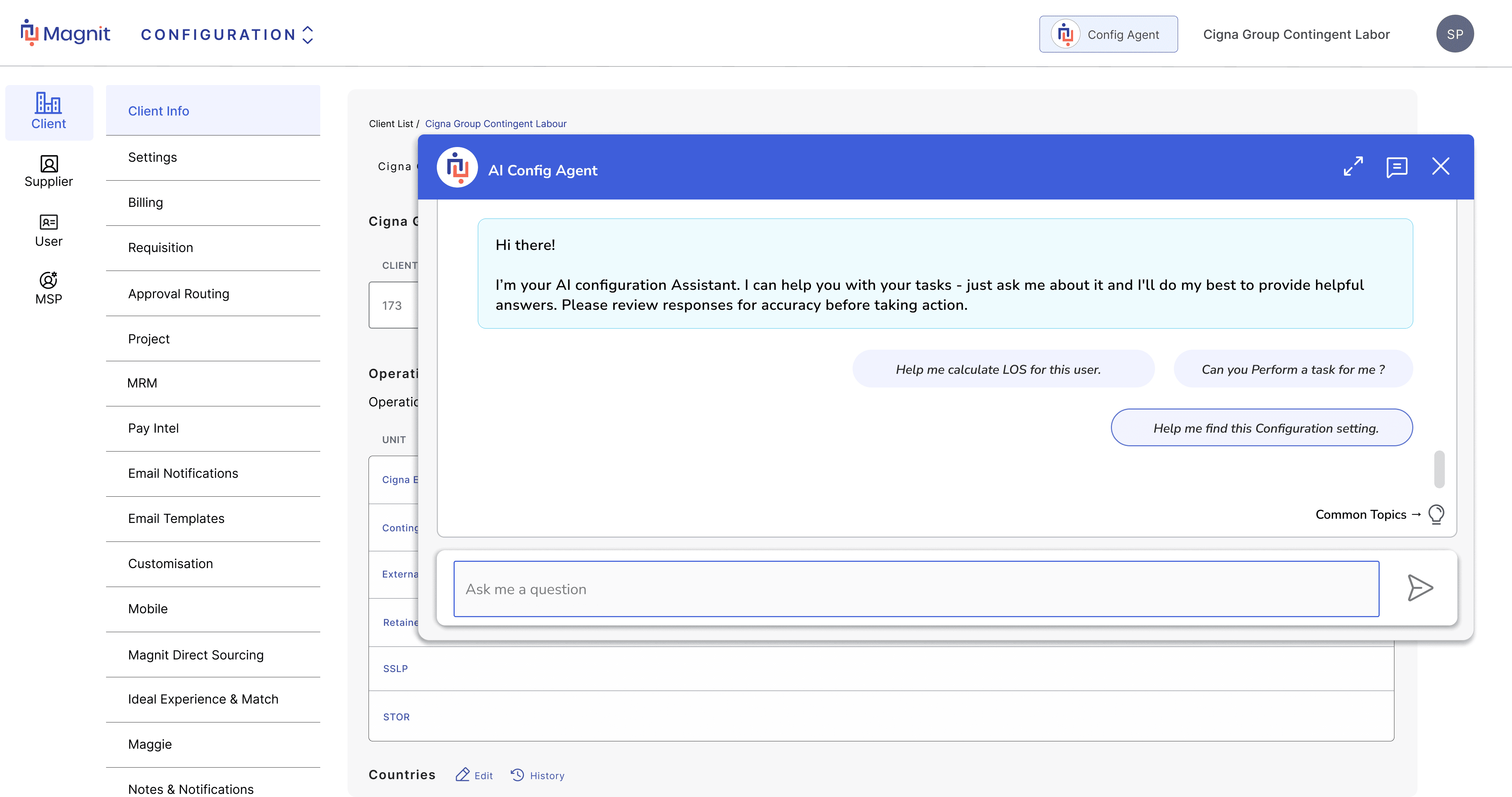Focus the "Ask me a question" input
Screen dimensions: 1512x797
click(x=916, y=589)
